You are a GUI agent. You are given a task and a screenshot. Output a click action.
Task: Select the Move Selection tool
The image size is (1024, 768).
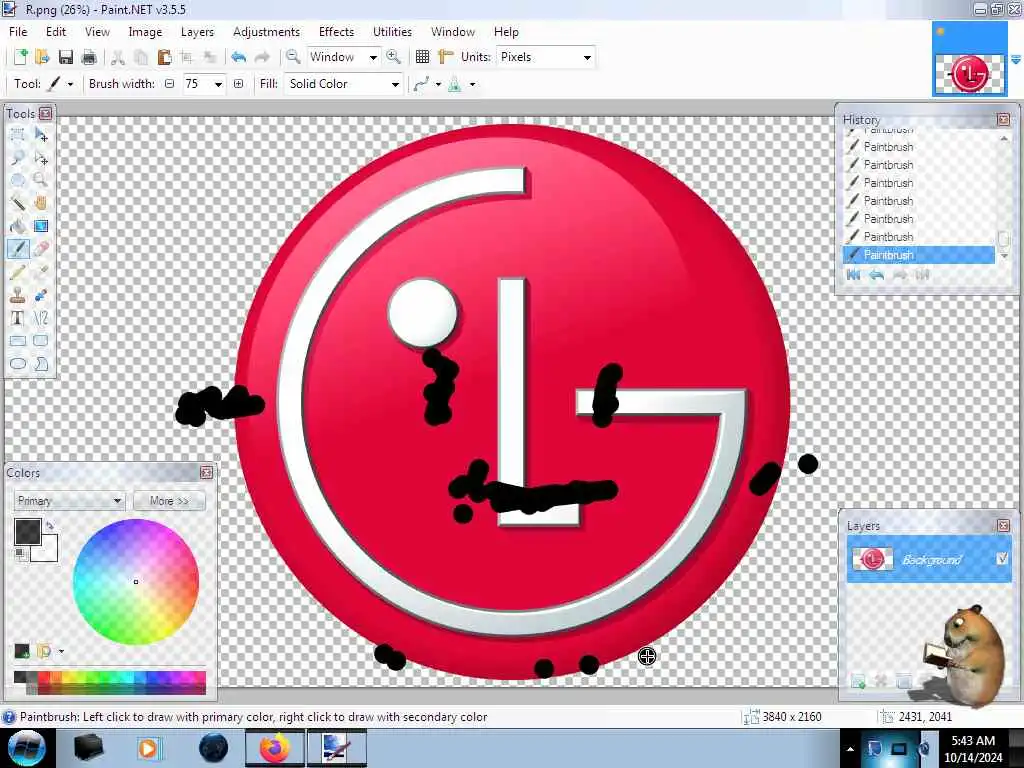coord(40,158)
